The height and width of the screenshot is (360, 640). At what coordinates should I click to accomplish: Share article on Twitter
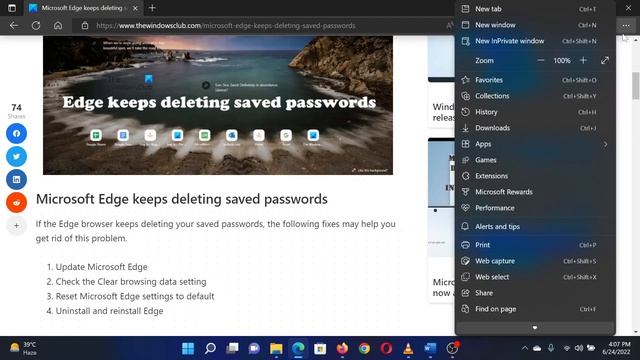[16, 156]
